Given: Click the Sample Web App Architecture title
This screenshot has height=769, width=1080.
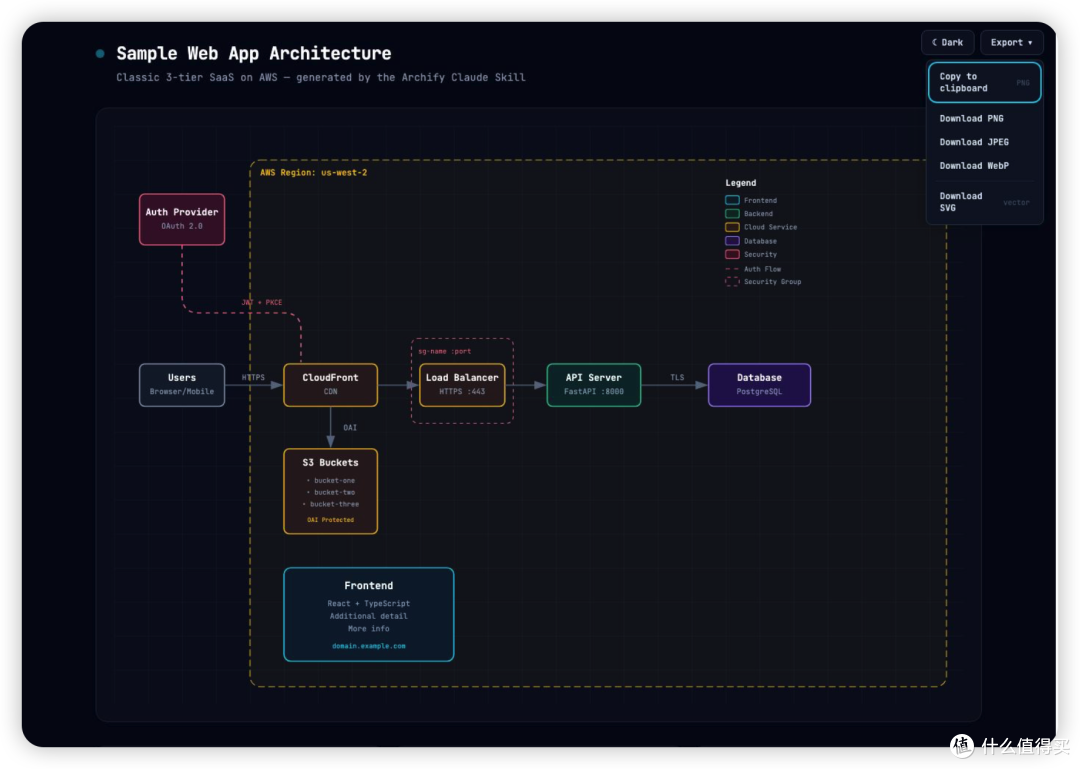Looking at the screenshot, I should (x=253, y=54).
